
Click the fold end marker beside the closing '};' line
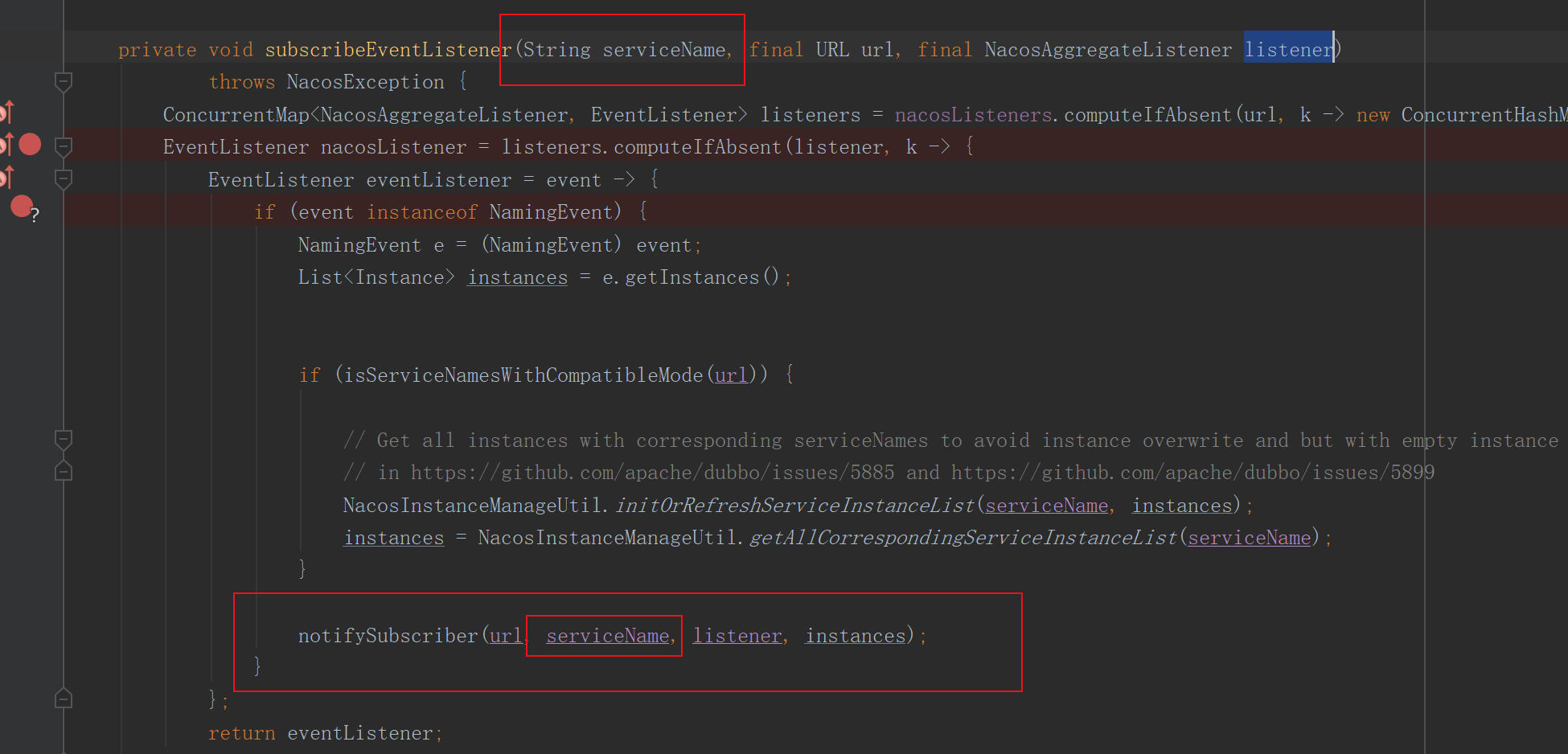click(64, 699)
